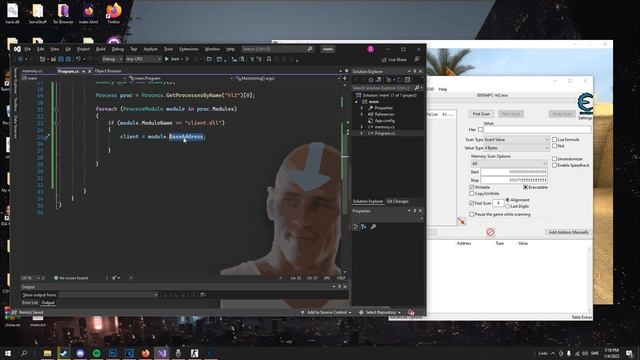Toggle the Fast Scan checkbox
This screenshot has width=640, height=360.
[472, 203]
